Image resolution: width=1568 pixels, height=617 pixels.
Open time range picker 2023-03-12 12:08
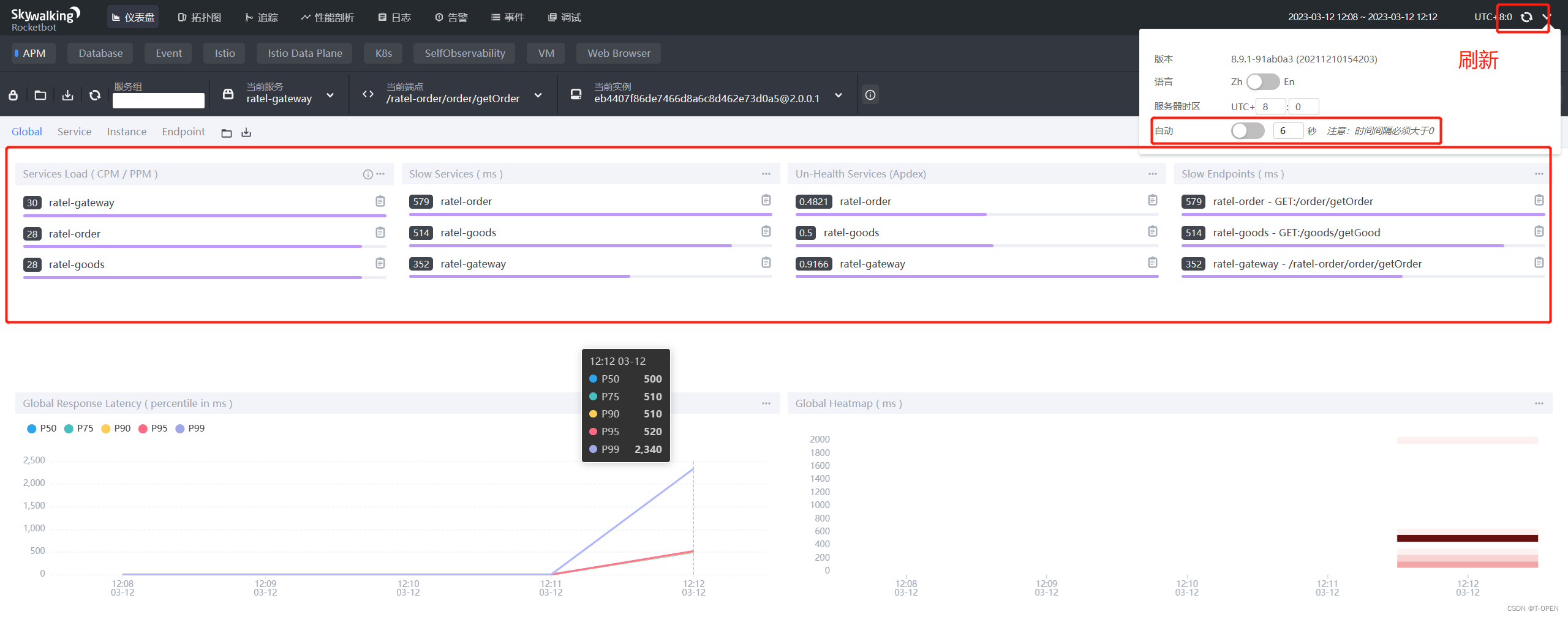pos(1362,17)
